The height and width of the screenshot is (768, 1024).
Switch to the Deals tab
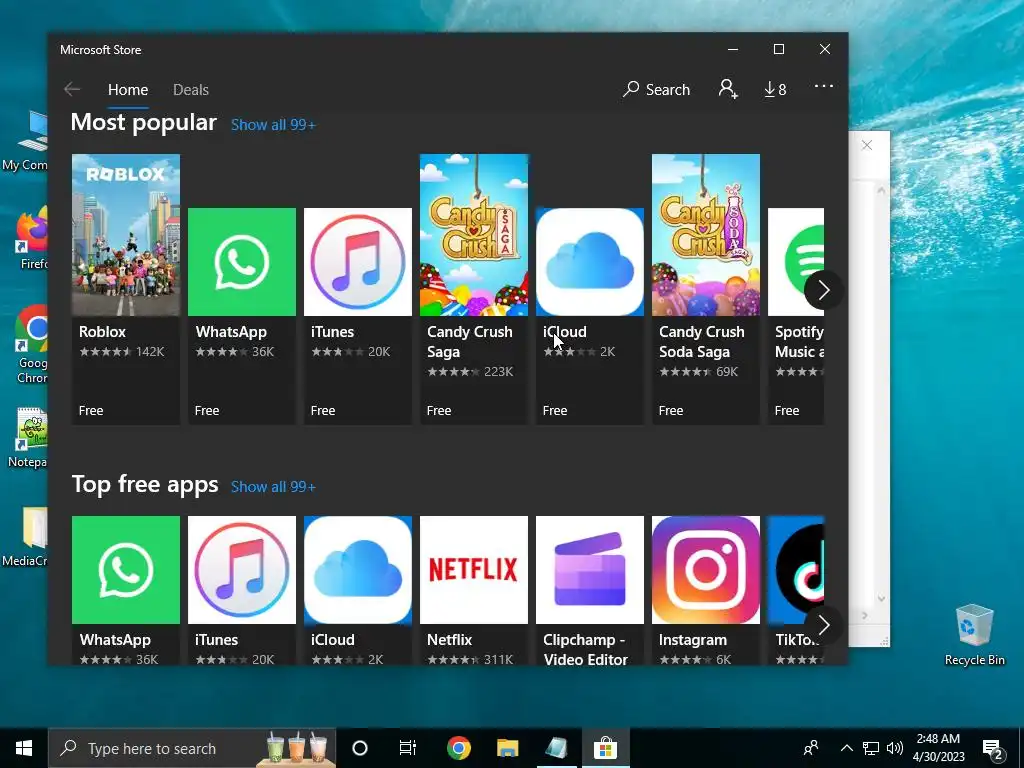click(191, 89)
